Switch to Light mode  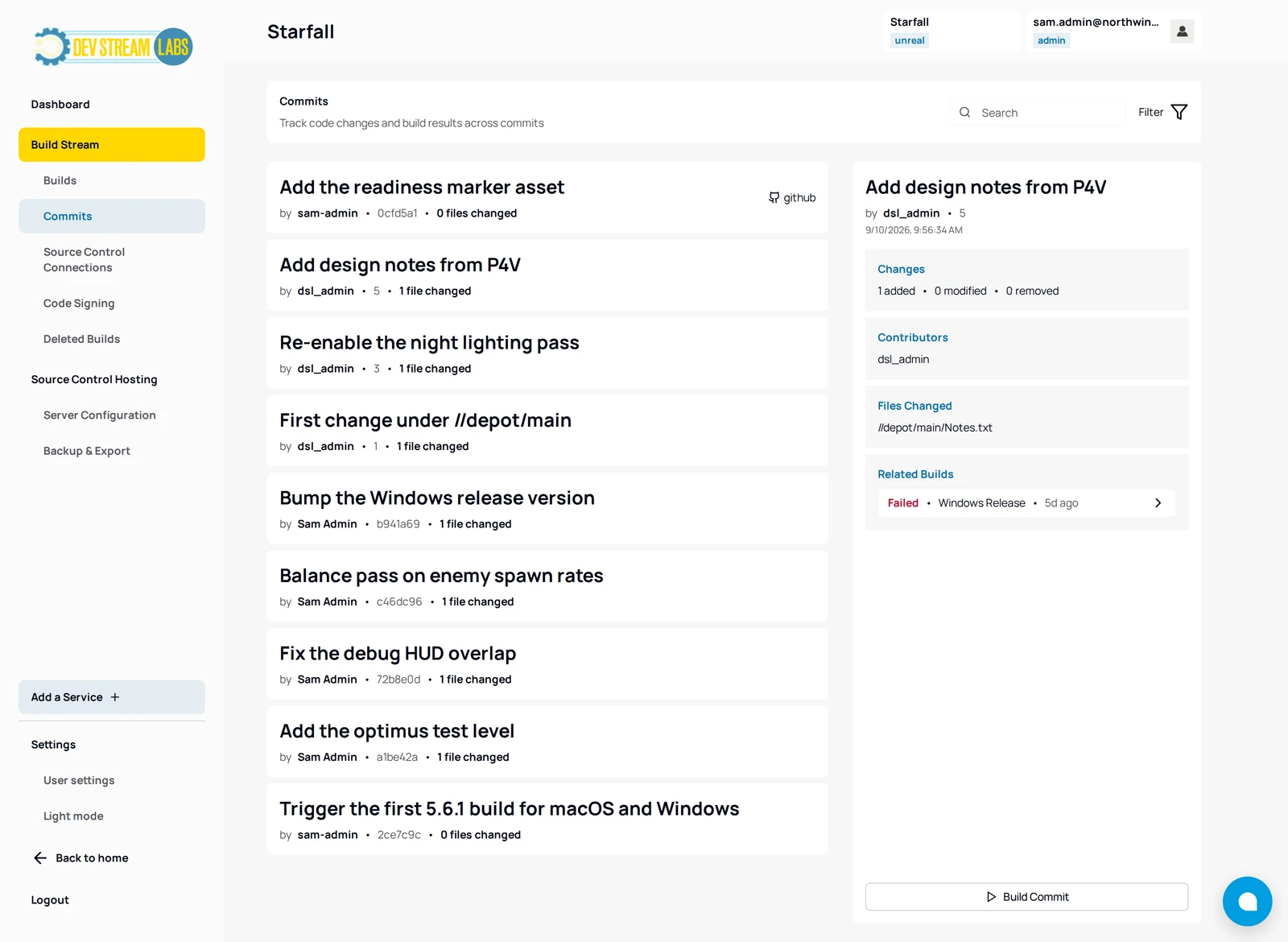click(73, 816)
